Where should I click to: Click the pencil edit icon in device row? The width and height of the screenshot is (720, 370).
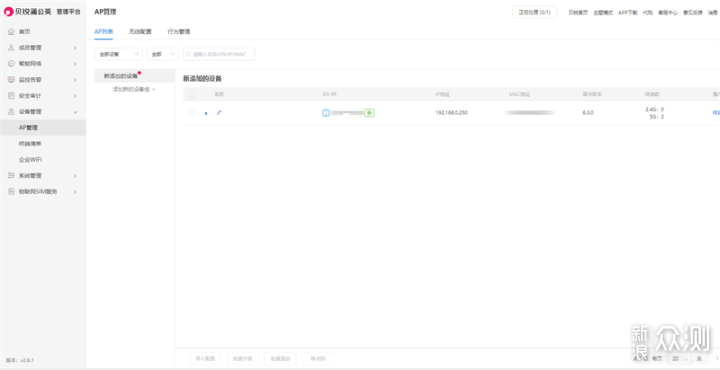[x=219, y=112]
